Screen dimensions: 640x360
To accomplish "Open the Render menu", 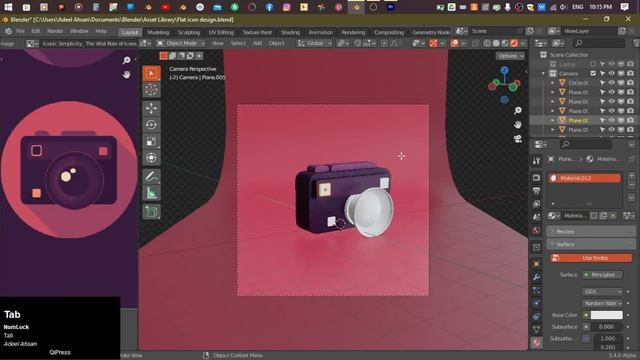I will pyautogui.click(x=55, y=31).
